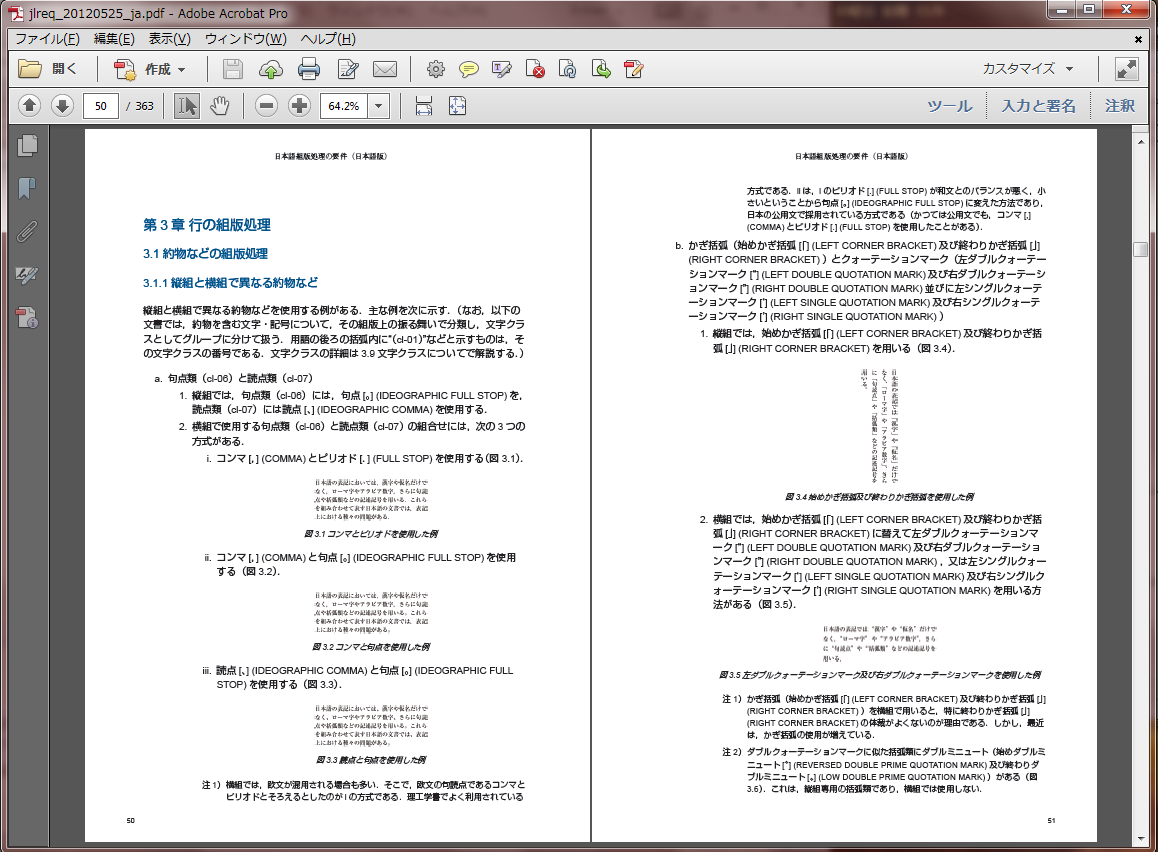Open the ウィンドウ(W) menu
Viewport: 1158px width, 852px height.
(245, 39)
